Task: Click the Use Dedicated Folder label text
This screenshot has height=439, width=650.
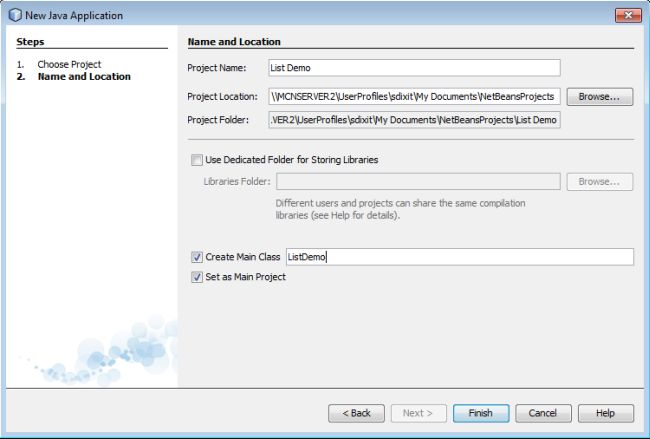Action: click(292, 160)
